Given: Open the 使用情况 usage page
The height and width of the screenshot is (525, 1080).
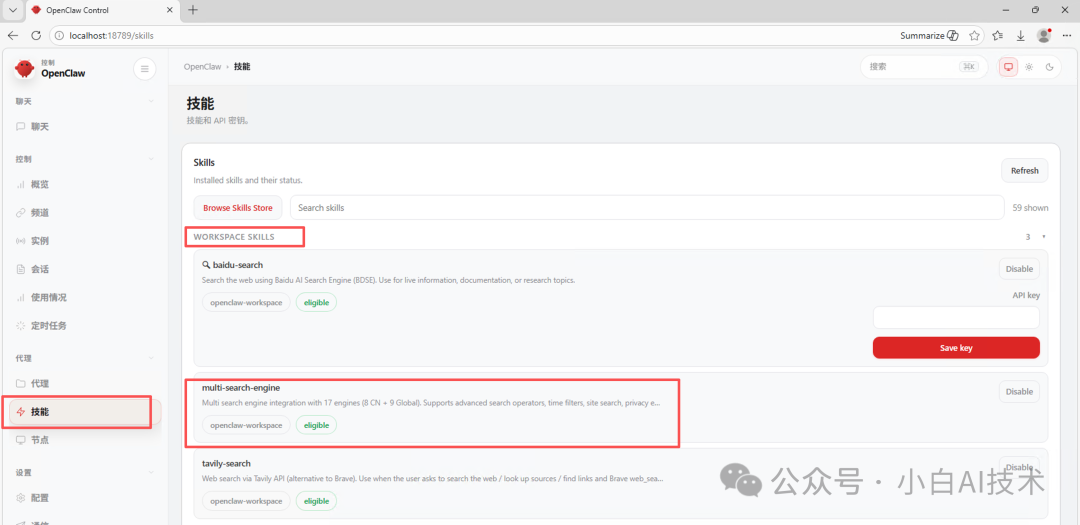Looking at the screenshot, I should point(83,298).
